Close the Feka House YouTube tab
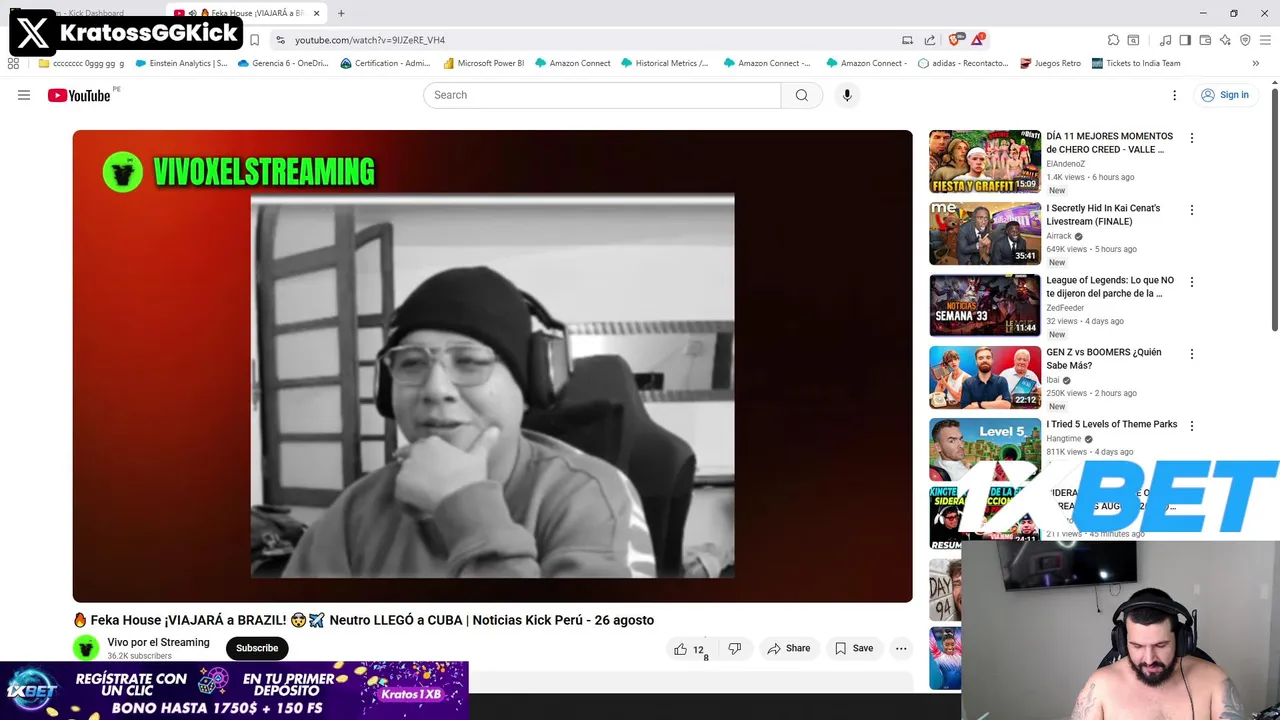The height and width of the screenshot is (720, 1280). (316, 13)
